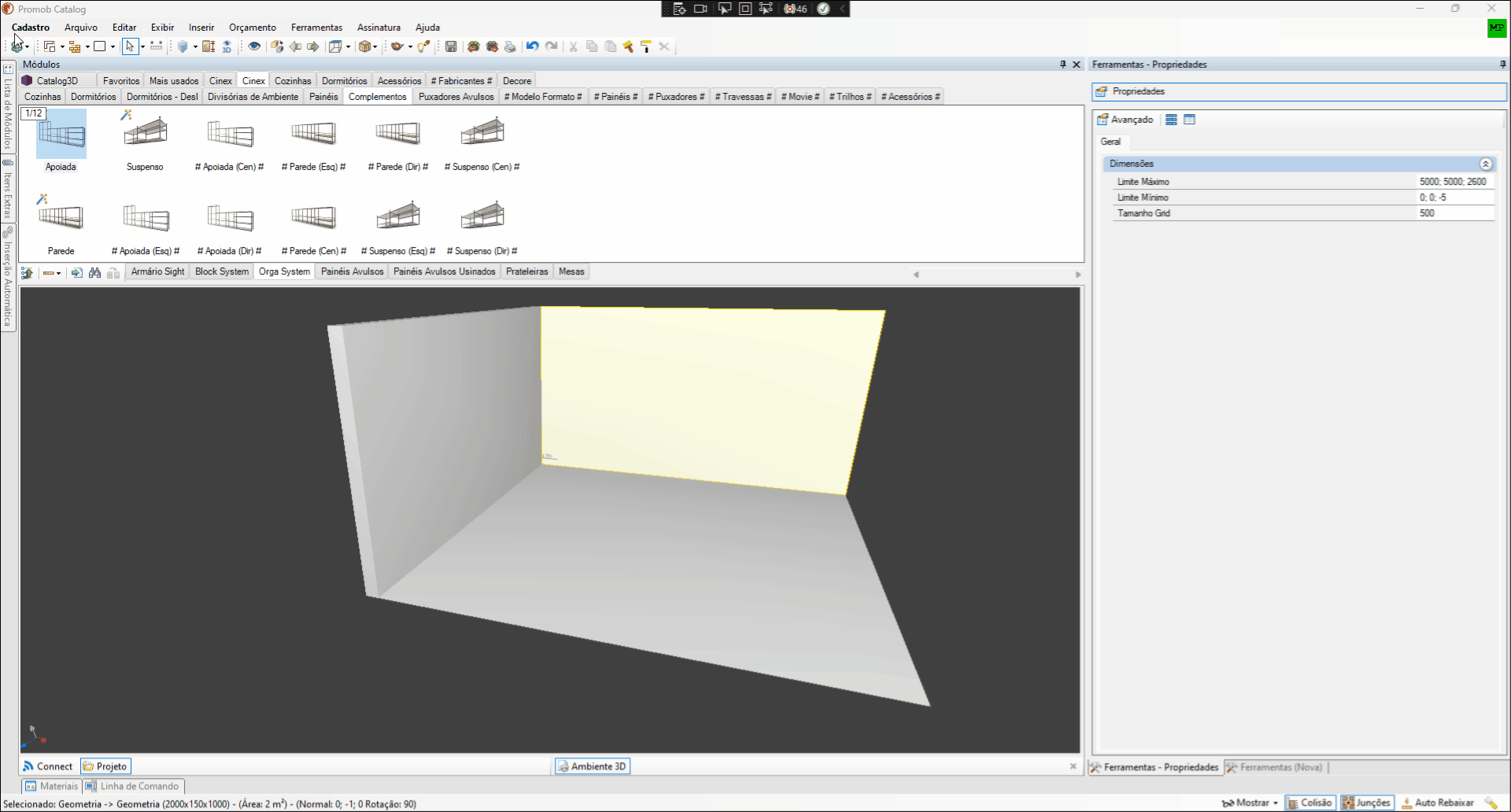Click the import arrow icon beside binoculars
Screen dimensions: 1511x812
pyautogui.click(x=76, y=272)
